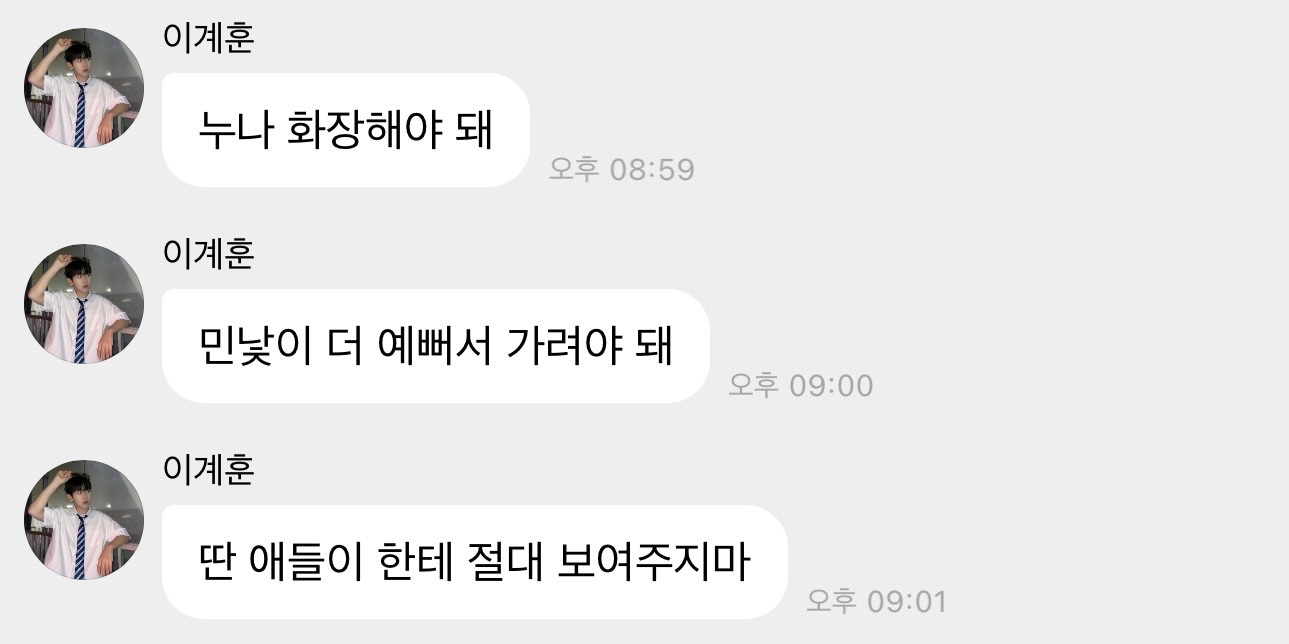Select the message bubble '누나 화장해야 돼'

click(x=345, y=130)
